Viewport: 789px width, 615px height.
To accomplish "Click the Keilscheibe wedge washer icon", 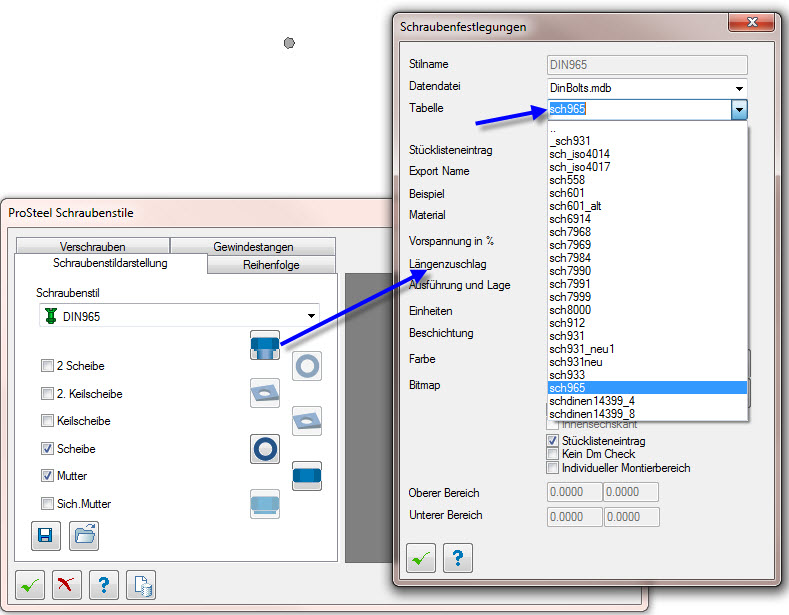I will pyautogui.click(x=307, y=421).
